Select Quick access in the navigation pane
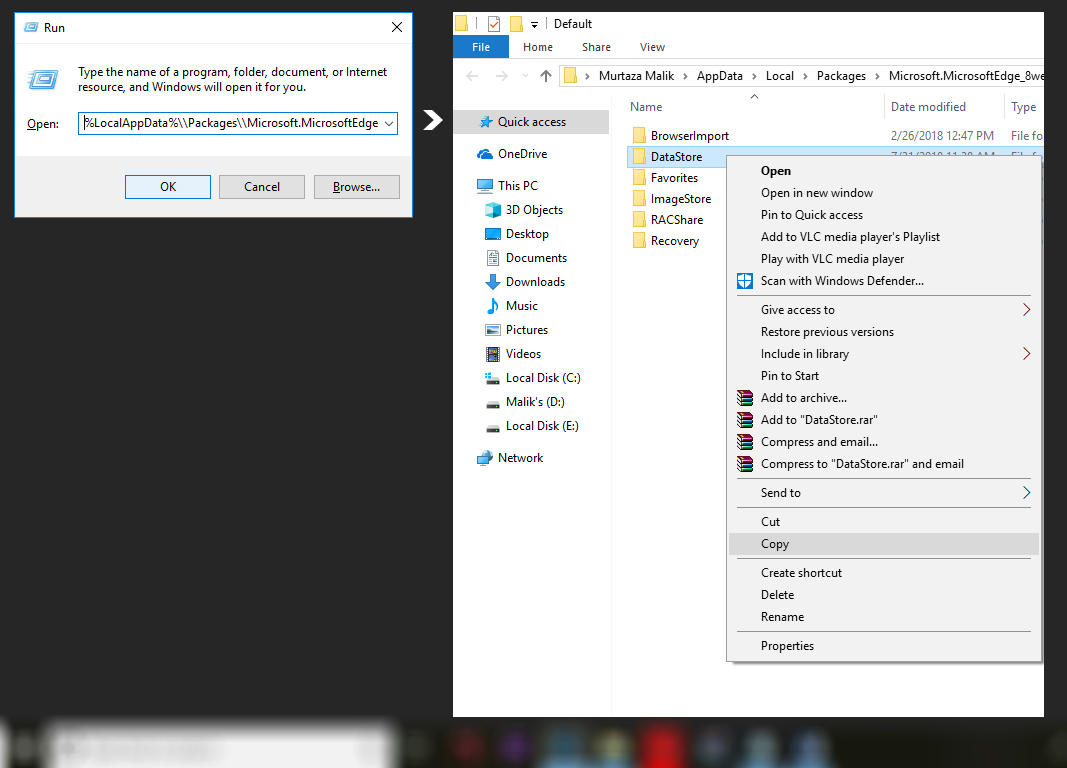Screen dimensions: 1067x768 (x=531, y=122)
